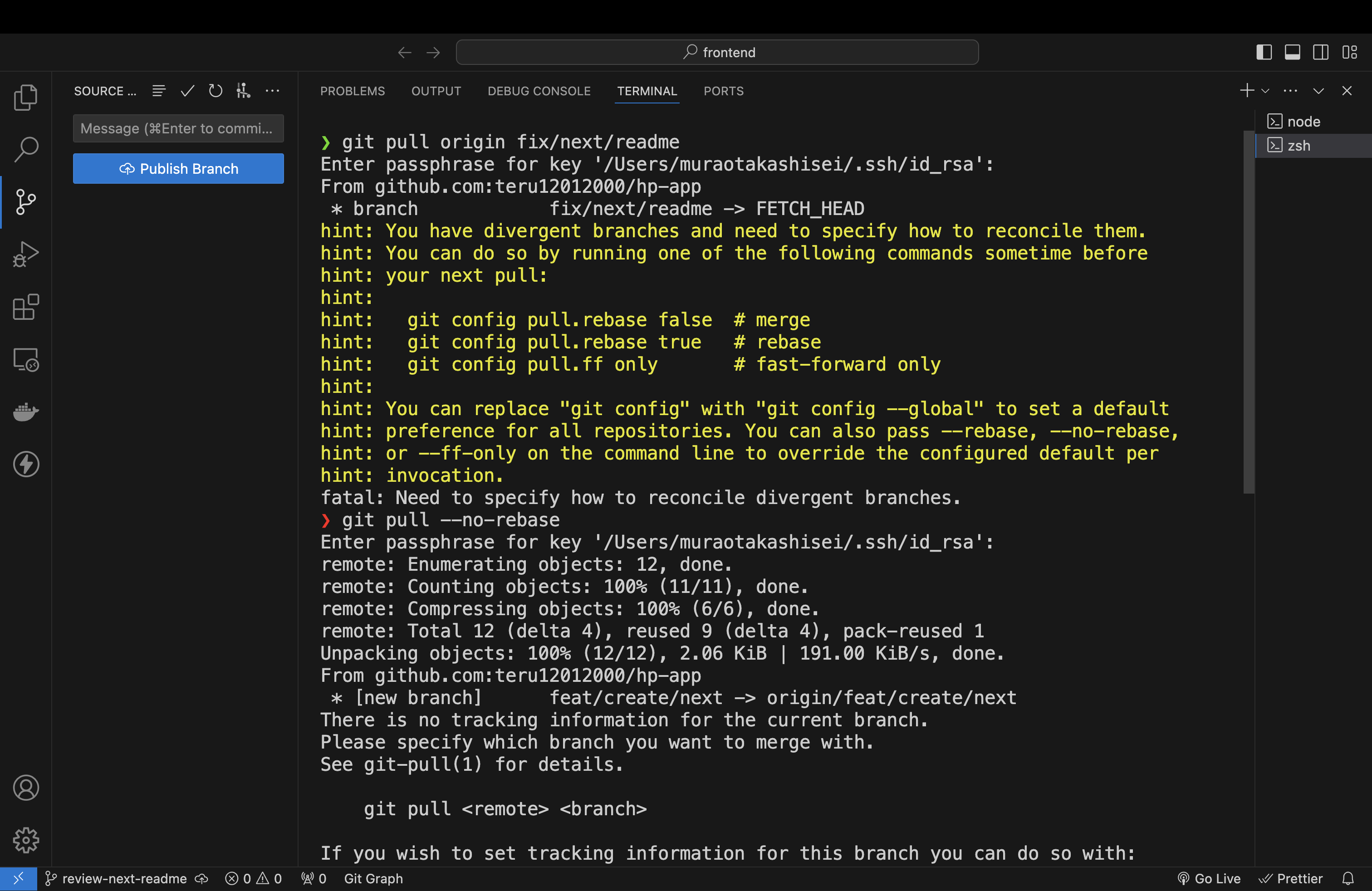Click the commit message input field
Viewport: 1372px width, 891px height.
click(x=178, y=128)
